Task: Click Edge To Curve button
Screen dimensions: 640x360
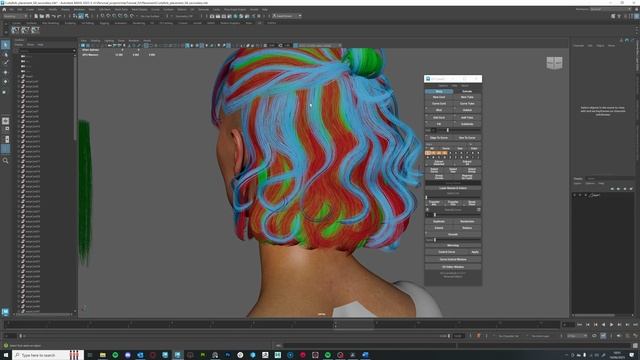Action: pyautogui.click(x=439, y=138)
